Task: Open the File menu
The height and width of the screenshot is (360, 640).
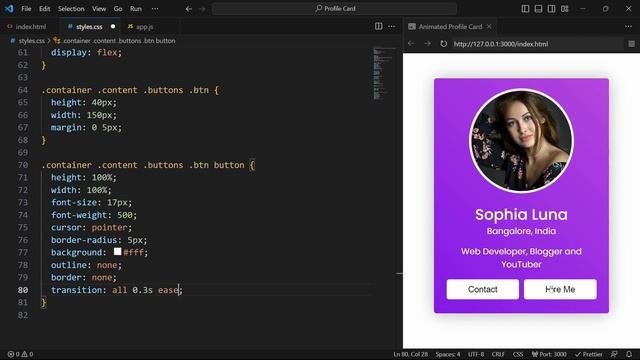Action: click(x=26, y=9)
